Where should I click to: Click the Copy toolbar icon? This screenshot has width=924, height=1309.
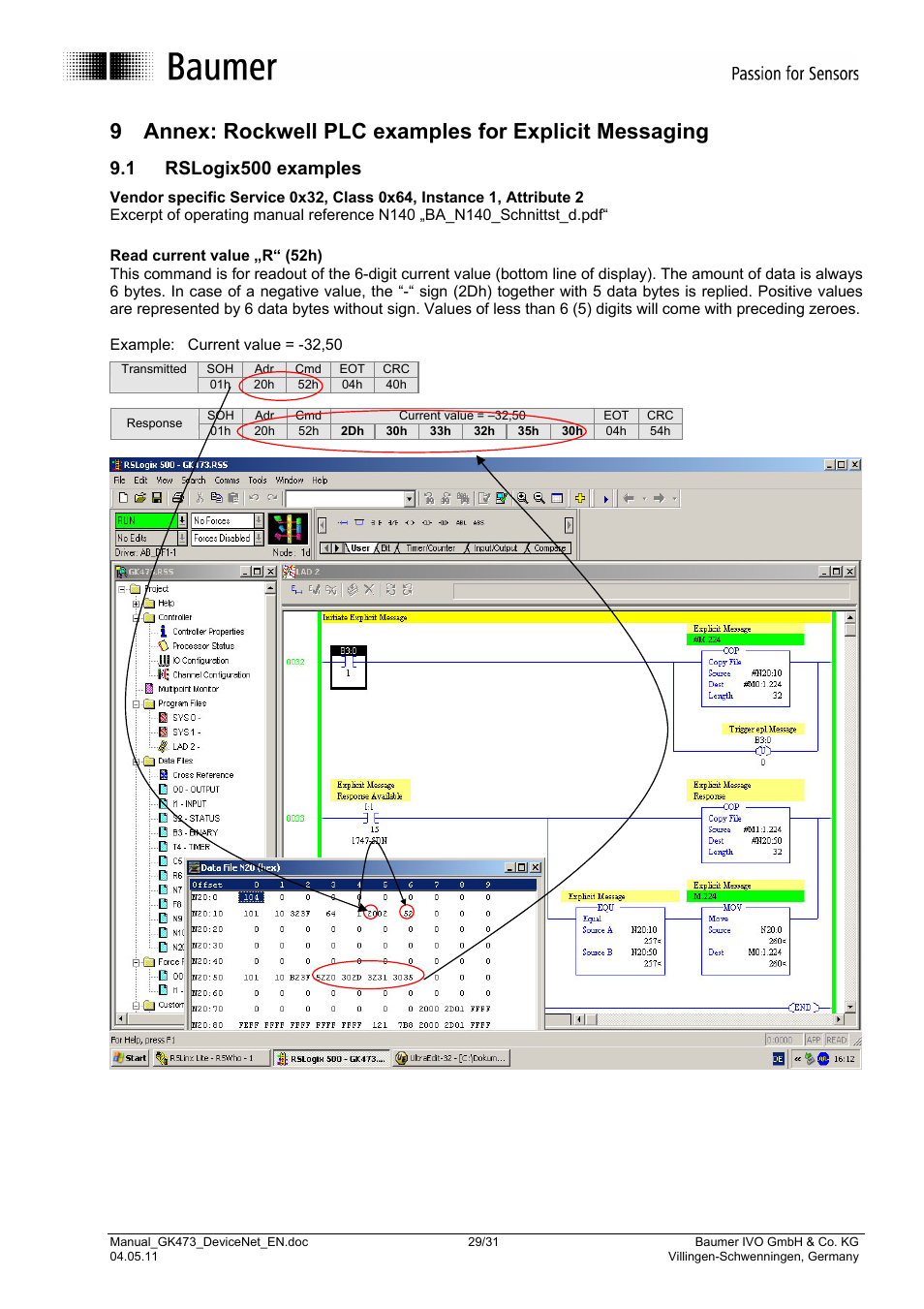[217, 498]
